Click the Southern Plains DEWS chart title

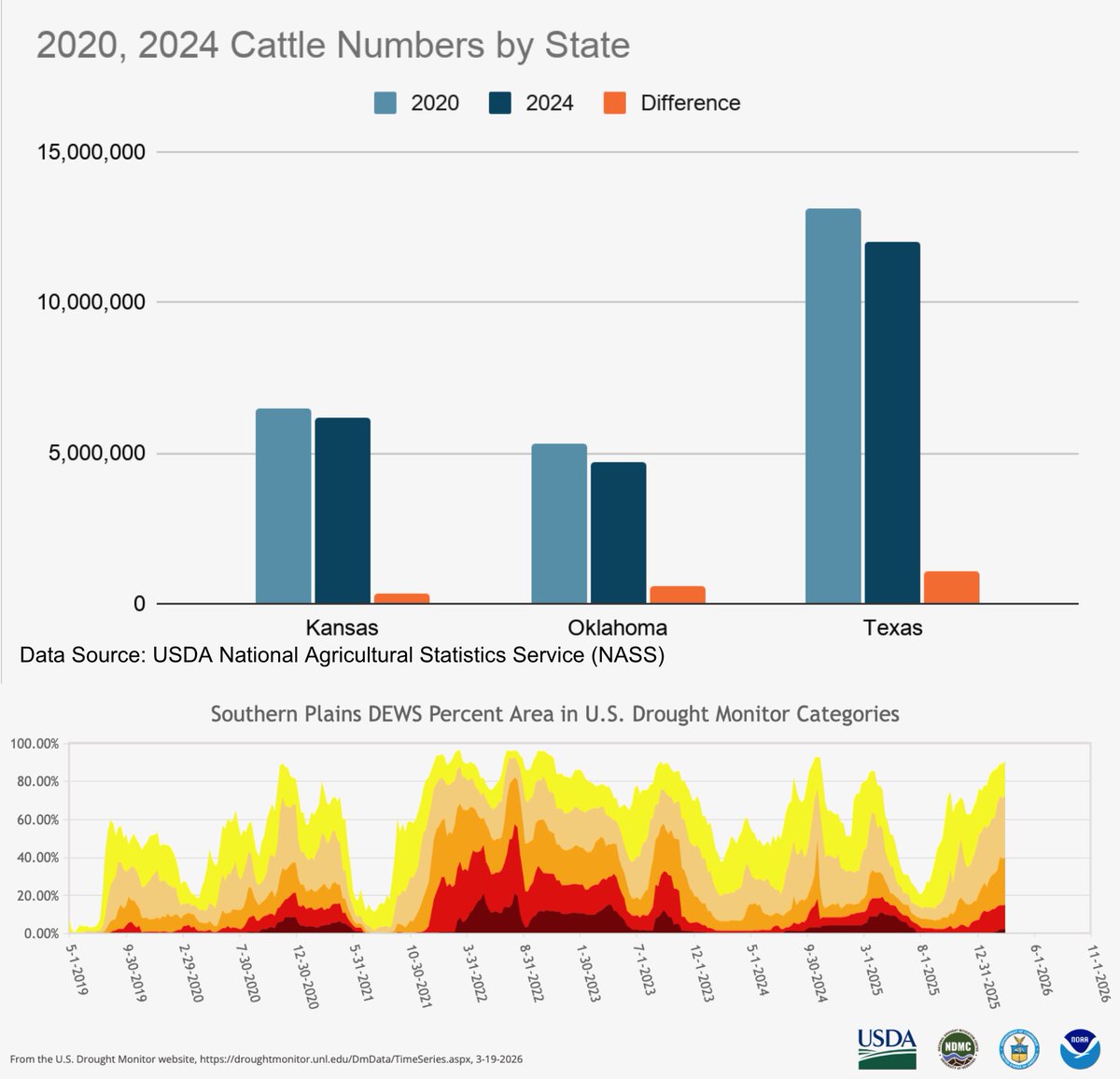click(556, 714)
